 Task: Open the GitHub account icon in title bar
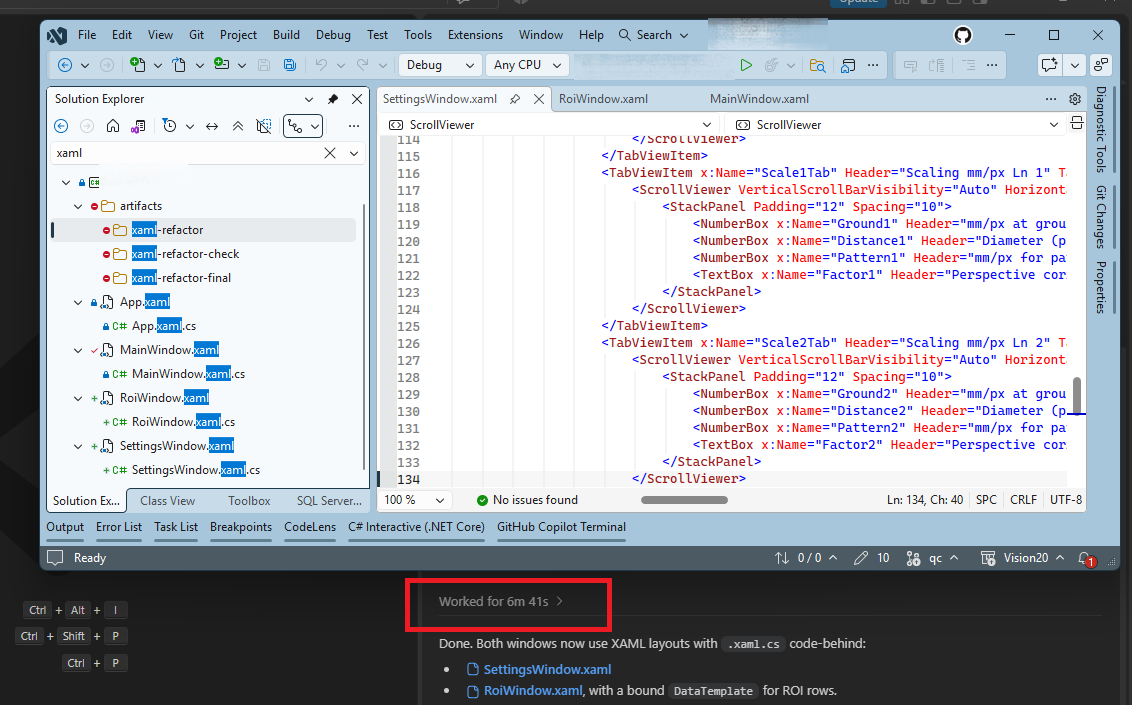(962, 35)
